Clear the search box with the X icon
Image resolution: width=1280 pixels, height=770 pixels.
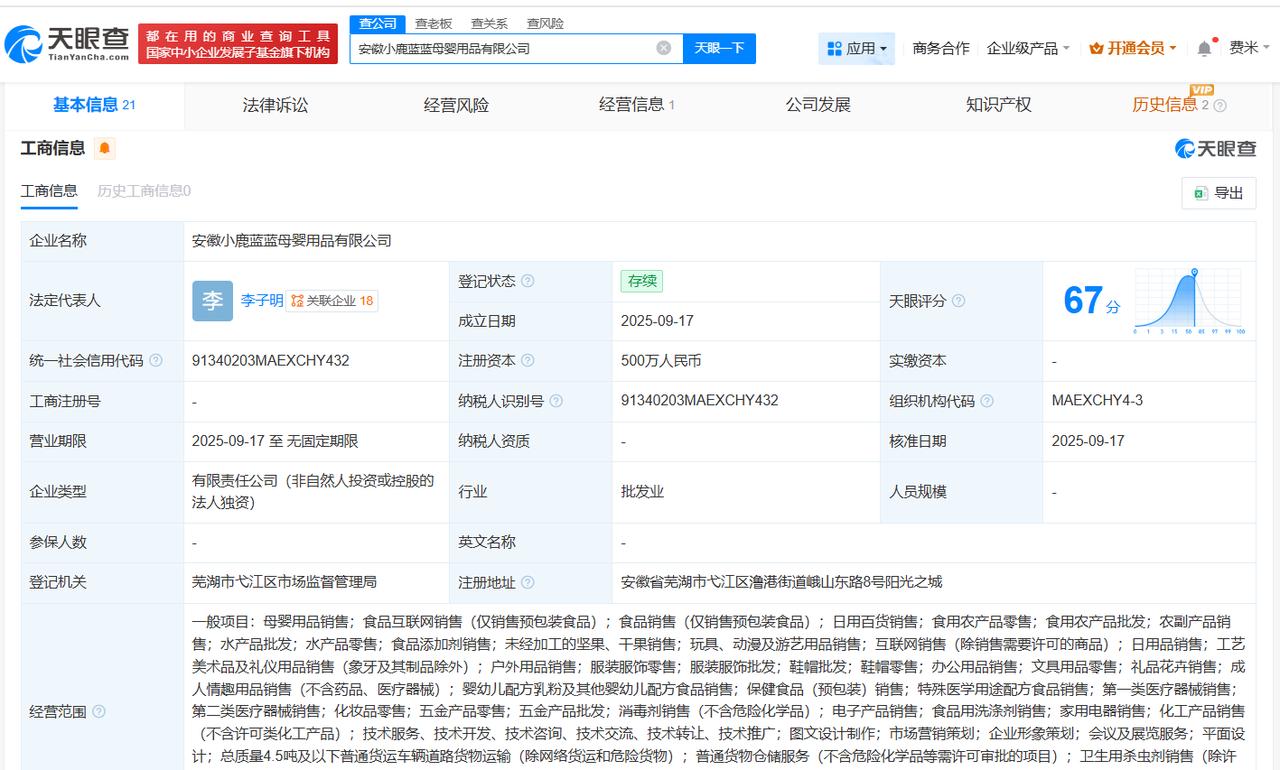coord(664,48)
